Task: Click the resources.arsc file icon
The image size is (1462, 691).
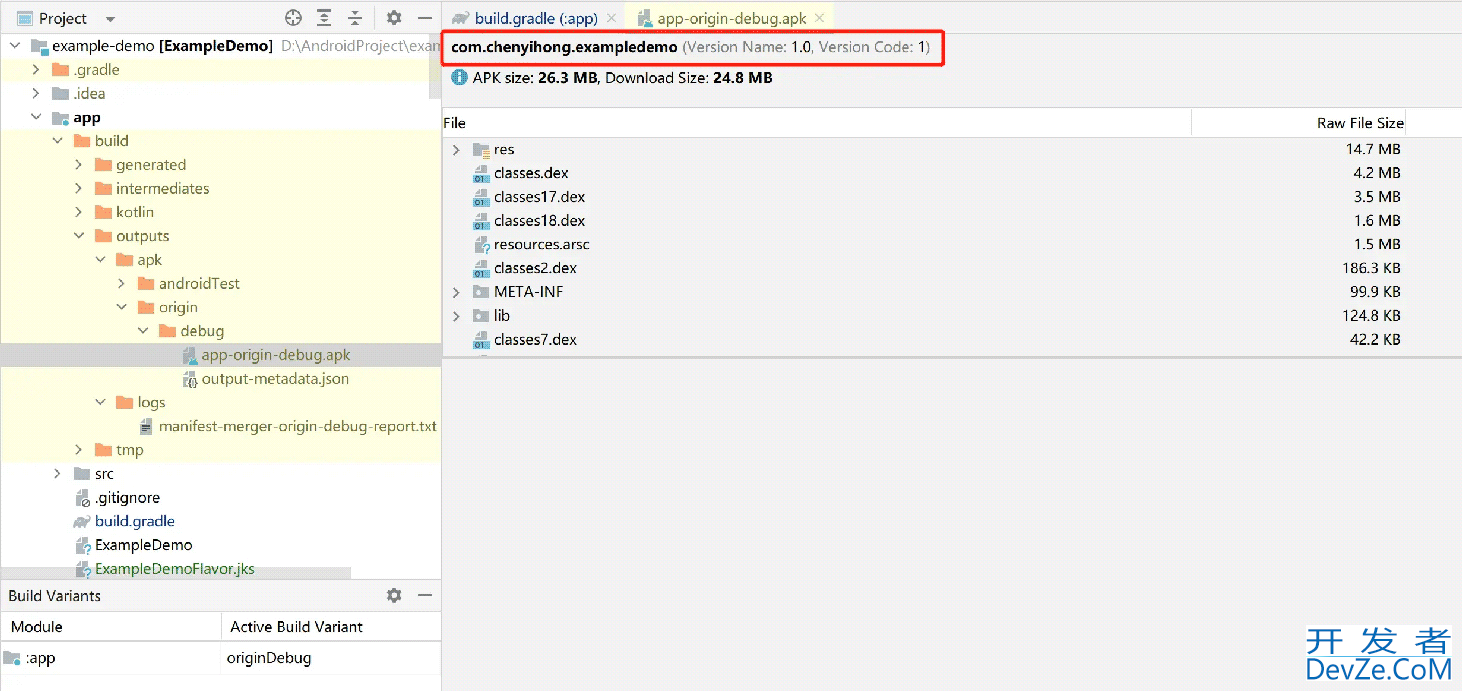Action: click(481, 245)
